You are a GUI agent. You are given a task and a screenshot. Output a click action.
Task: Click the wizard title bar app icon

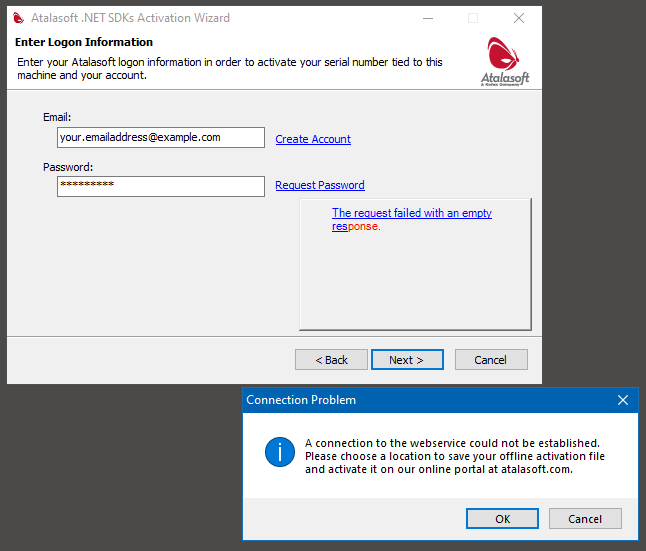pos(19,18)
